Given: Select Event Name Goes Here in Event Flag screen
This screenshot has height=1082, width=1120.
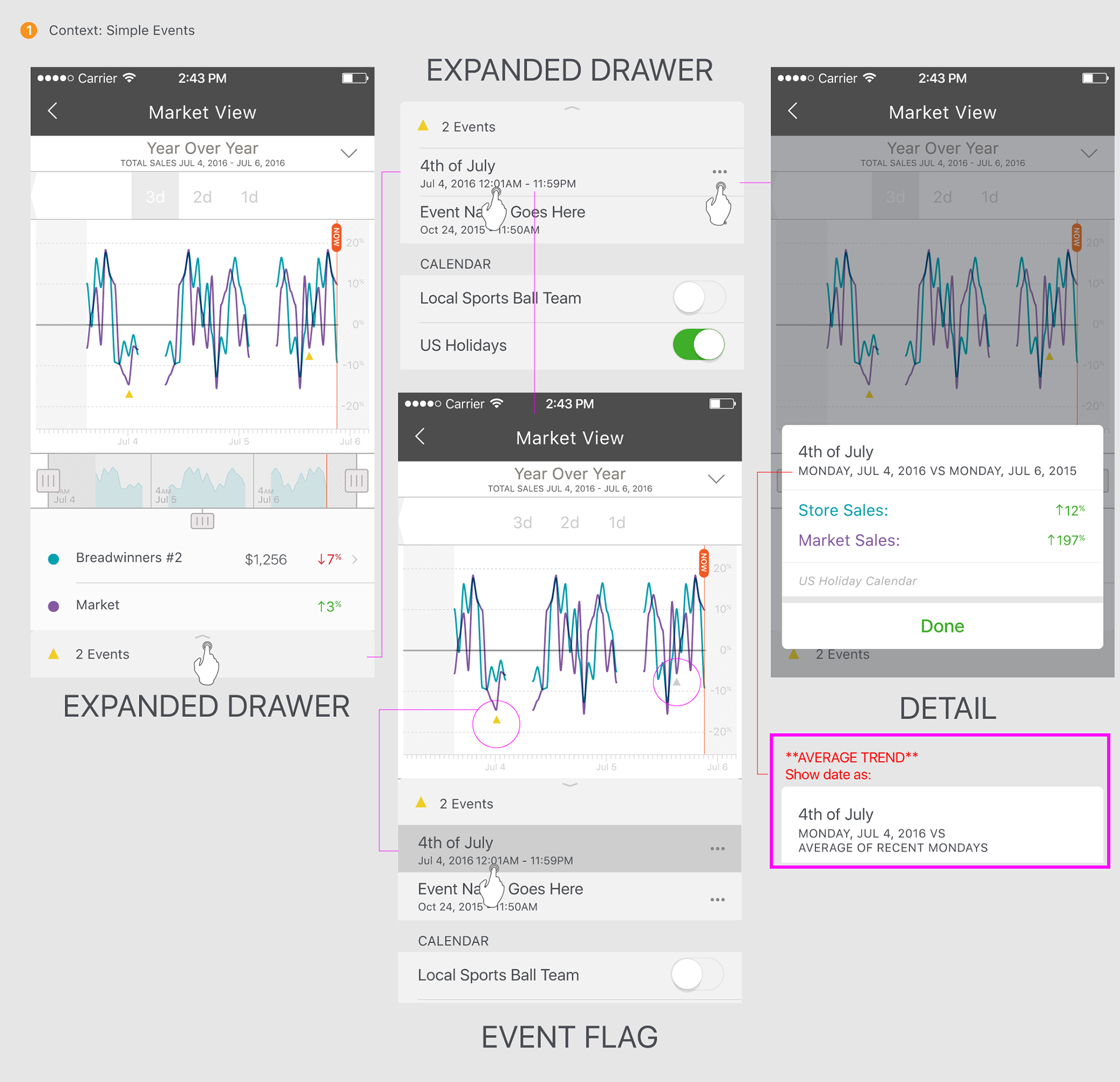Looking at the screenshot, I should [570, 897].
